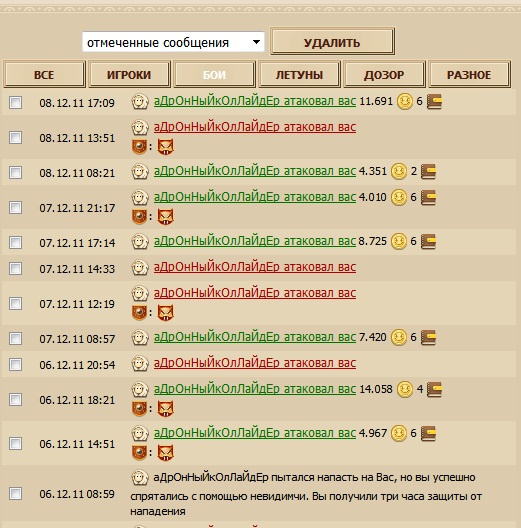Screen dimensions: 521x528
Task: Check the message dated 06.12.11 14:51
Action: [x=15, y=443]
